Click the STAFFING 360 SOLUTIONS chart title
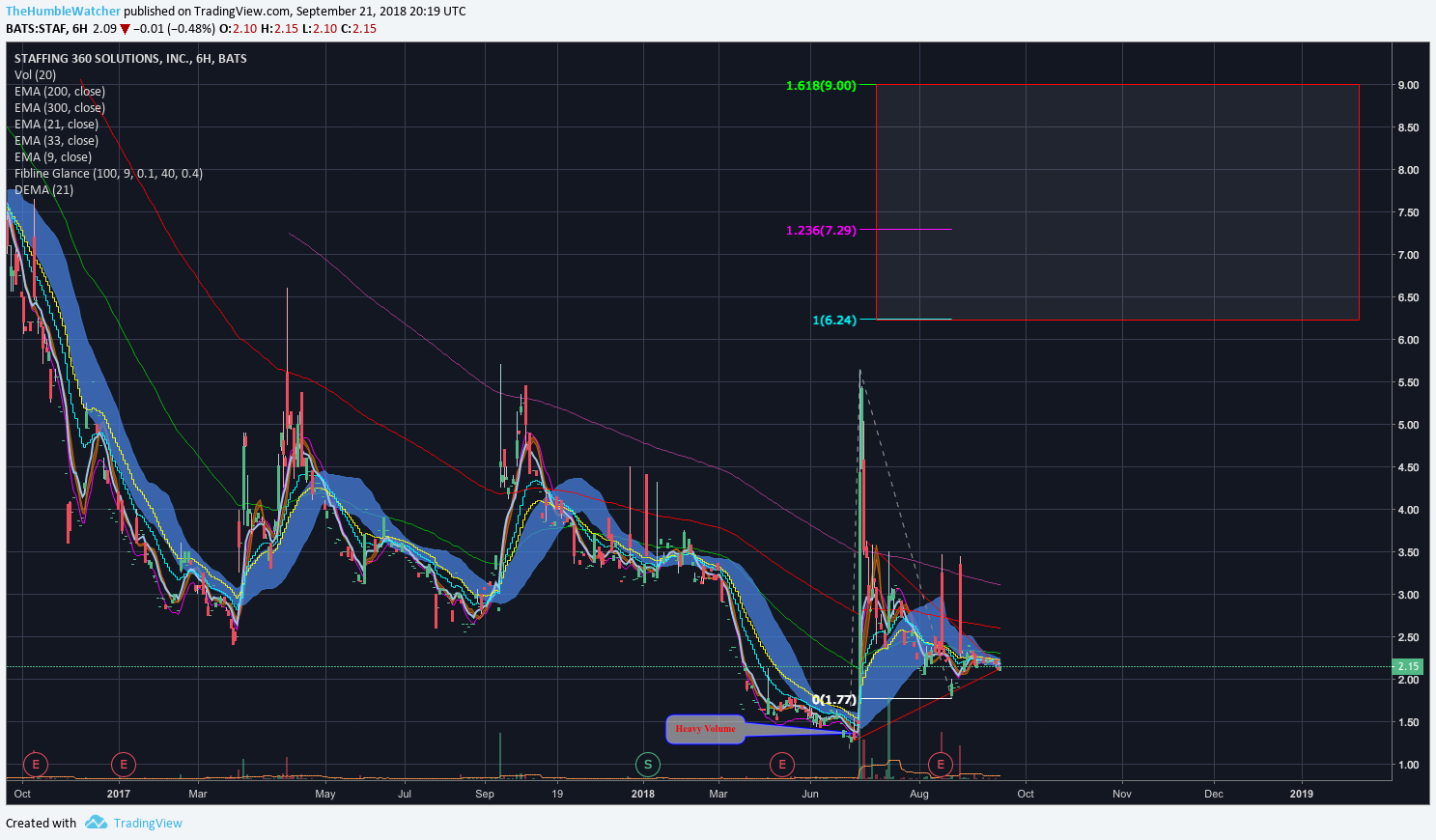 [130, 58]
